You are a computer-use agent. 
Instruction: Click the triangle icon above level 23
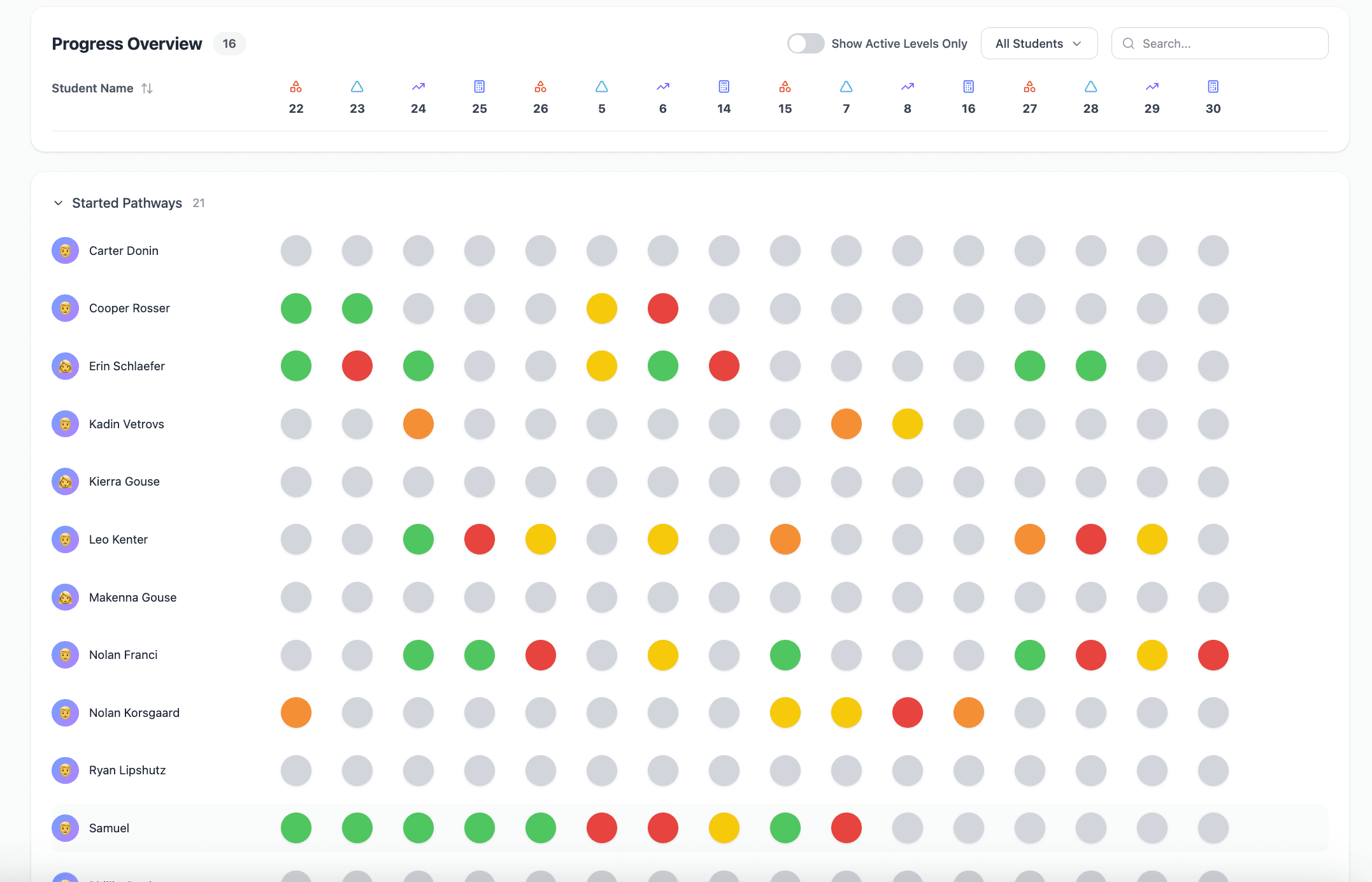(357, 87)
